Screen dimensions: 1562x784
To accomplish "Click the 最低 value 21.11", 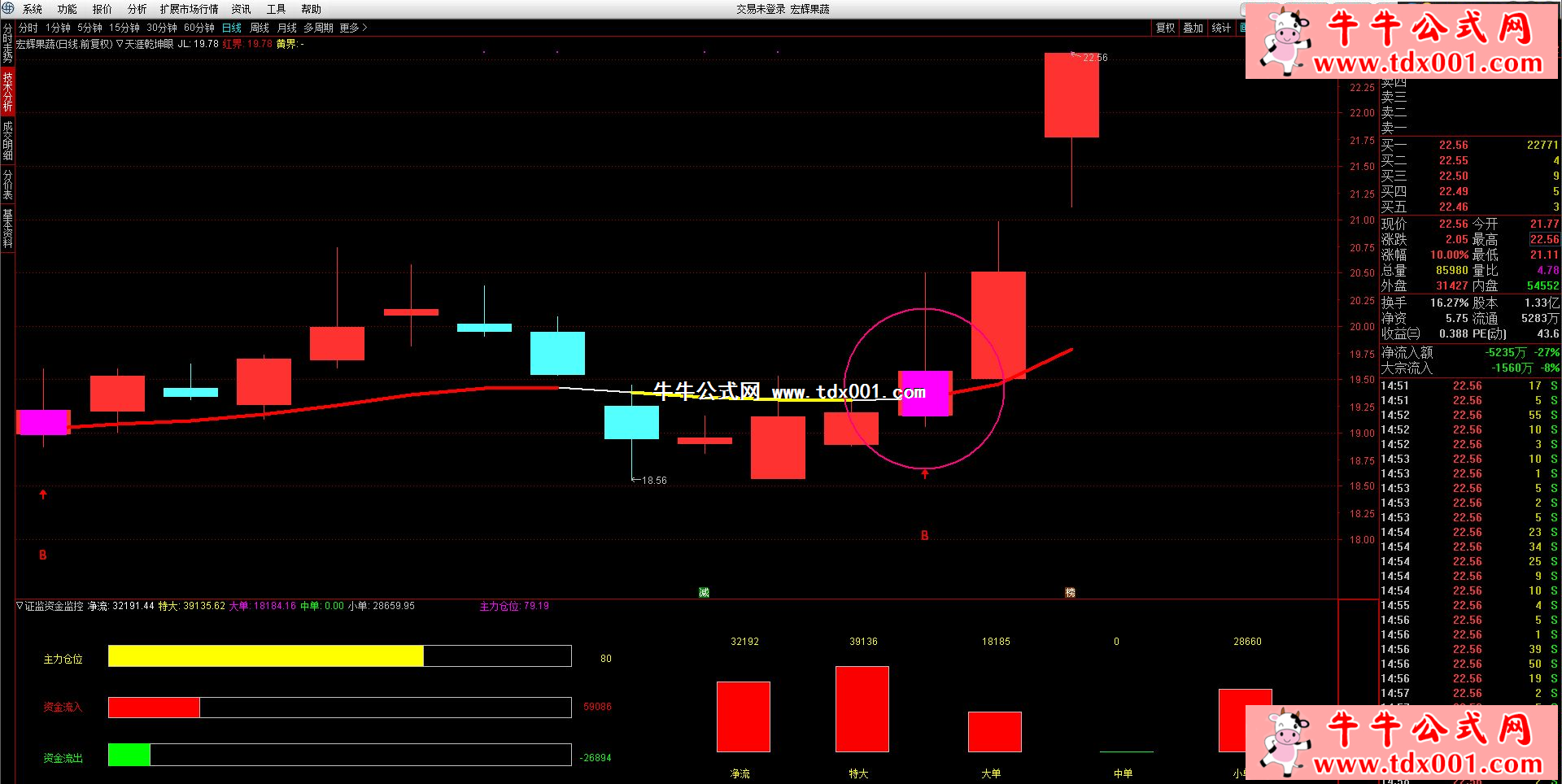I will [x=1544, y=255].
